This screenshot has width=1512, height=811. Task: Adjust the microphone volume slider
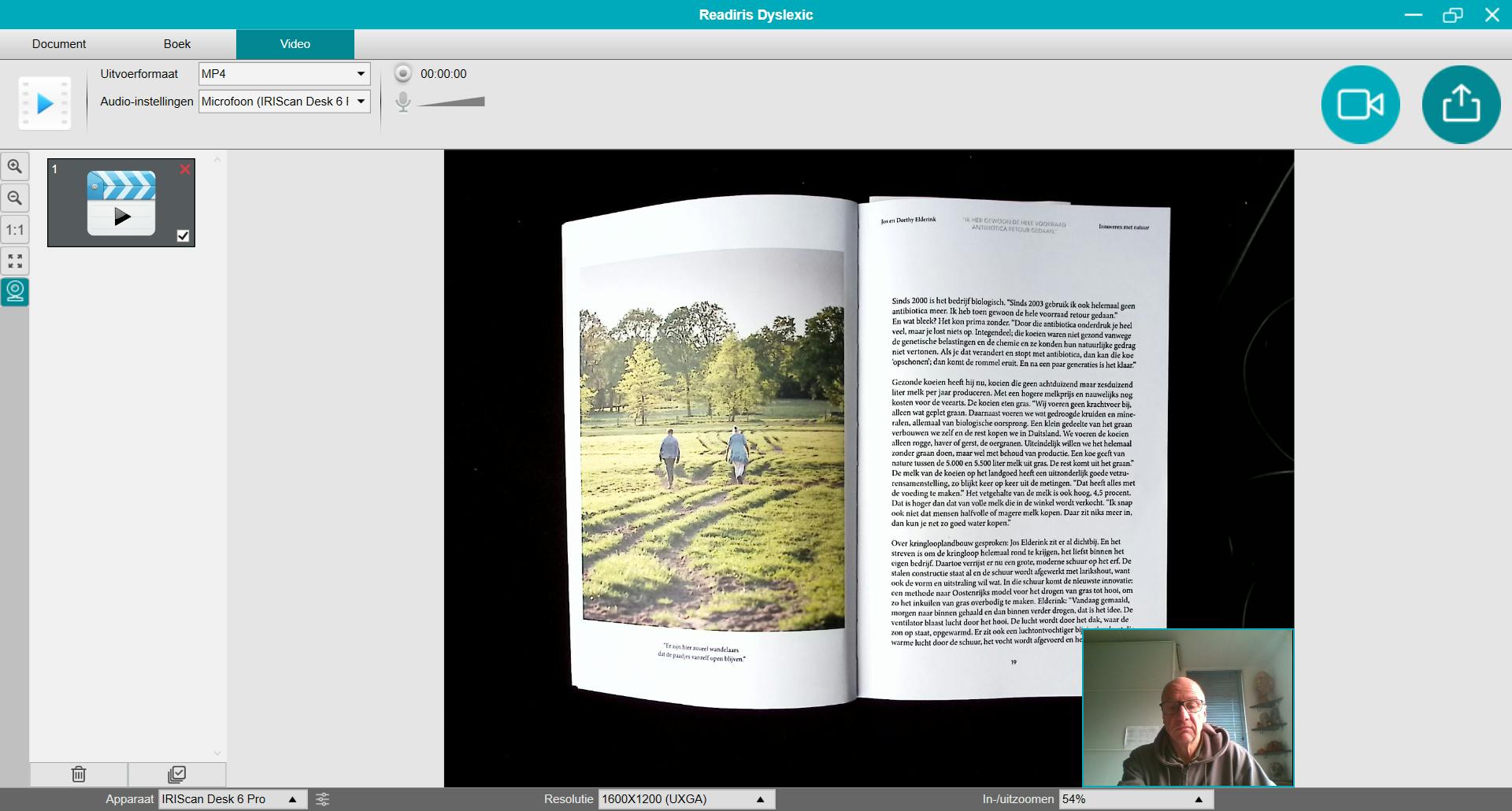pos(452,102)
